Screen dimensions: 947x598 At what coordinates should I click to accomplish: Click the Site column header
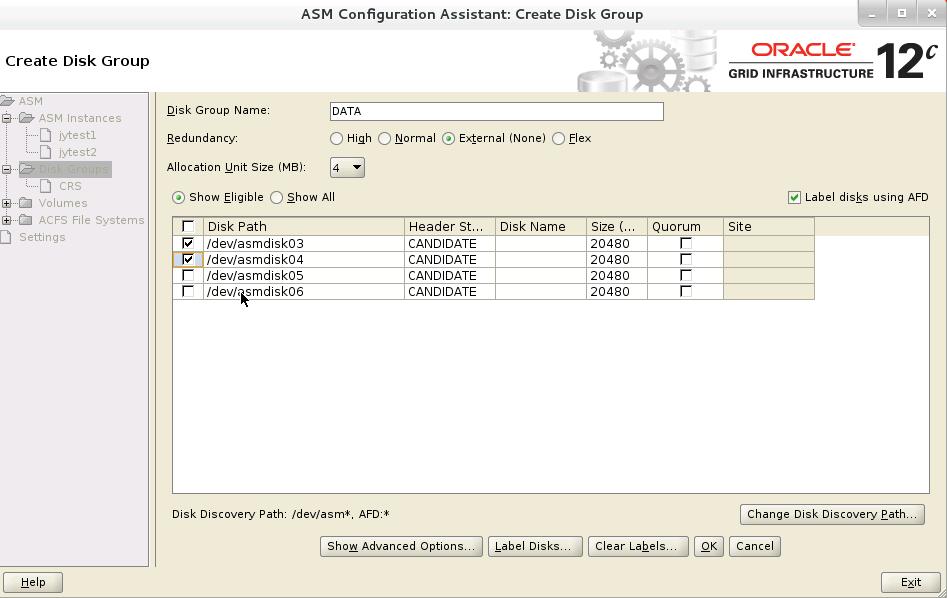coord(769,227)
